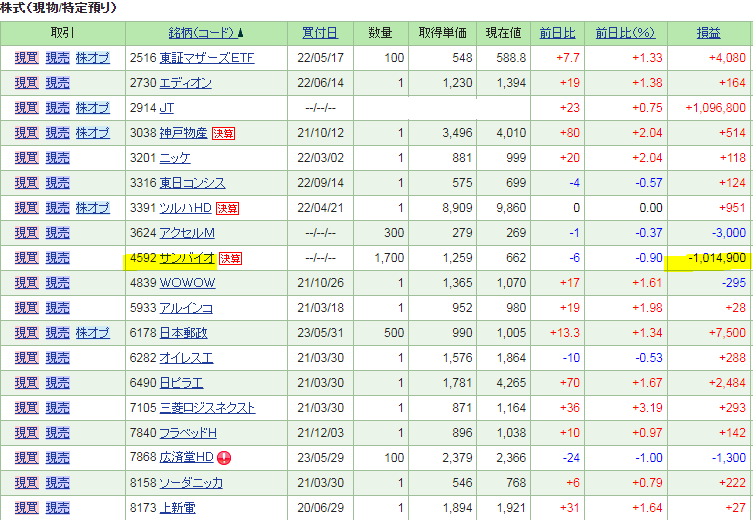This screenshot has height=520, width=753.
Task: Open the 日本郵政 stock link
Action: click(183, 333)
